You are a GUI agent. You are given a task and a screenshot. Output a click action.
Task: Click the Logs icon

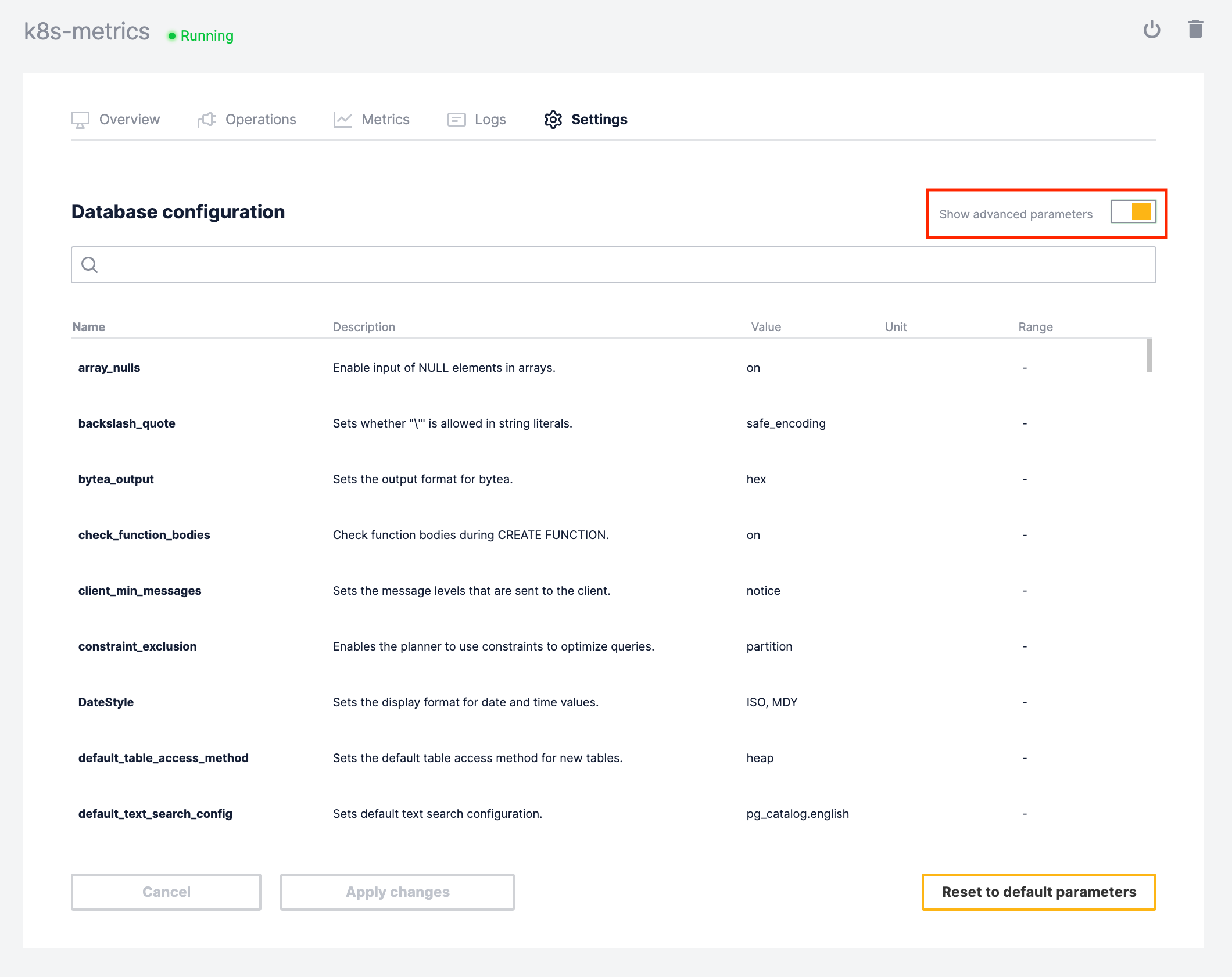click(x=456, y=120)
